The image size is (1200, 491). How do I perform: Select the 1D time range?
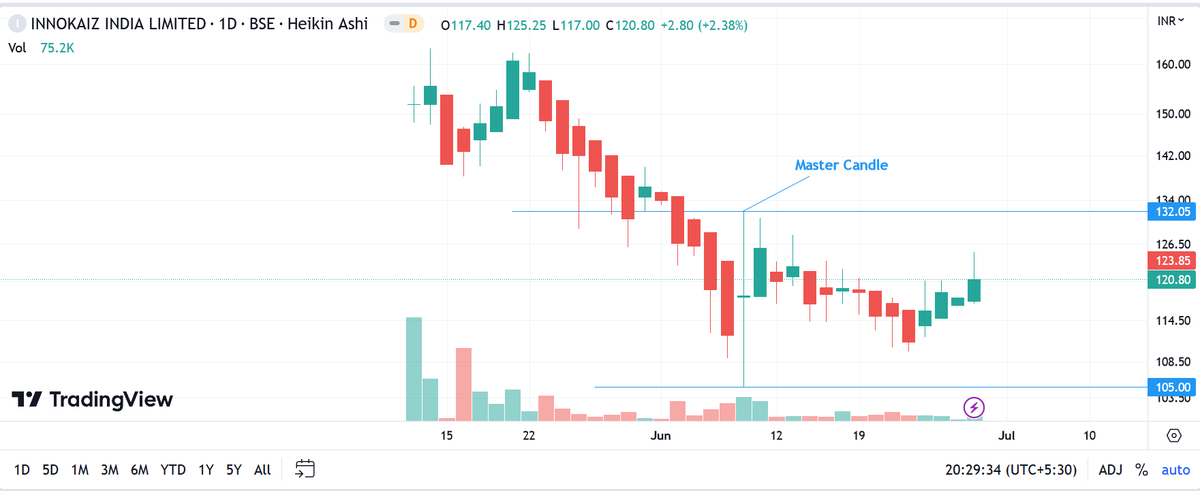click(22, 469)
